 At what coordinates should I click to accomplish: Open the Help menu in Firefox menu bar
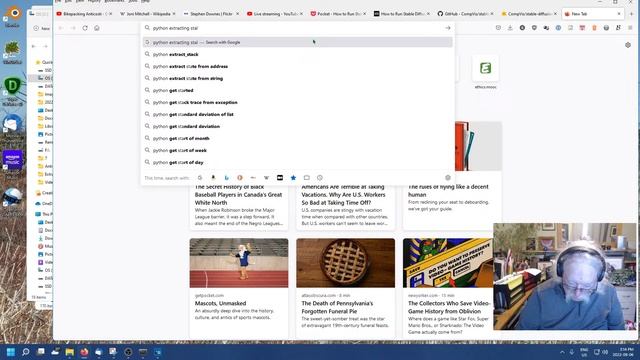(145, 1)
